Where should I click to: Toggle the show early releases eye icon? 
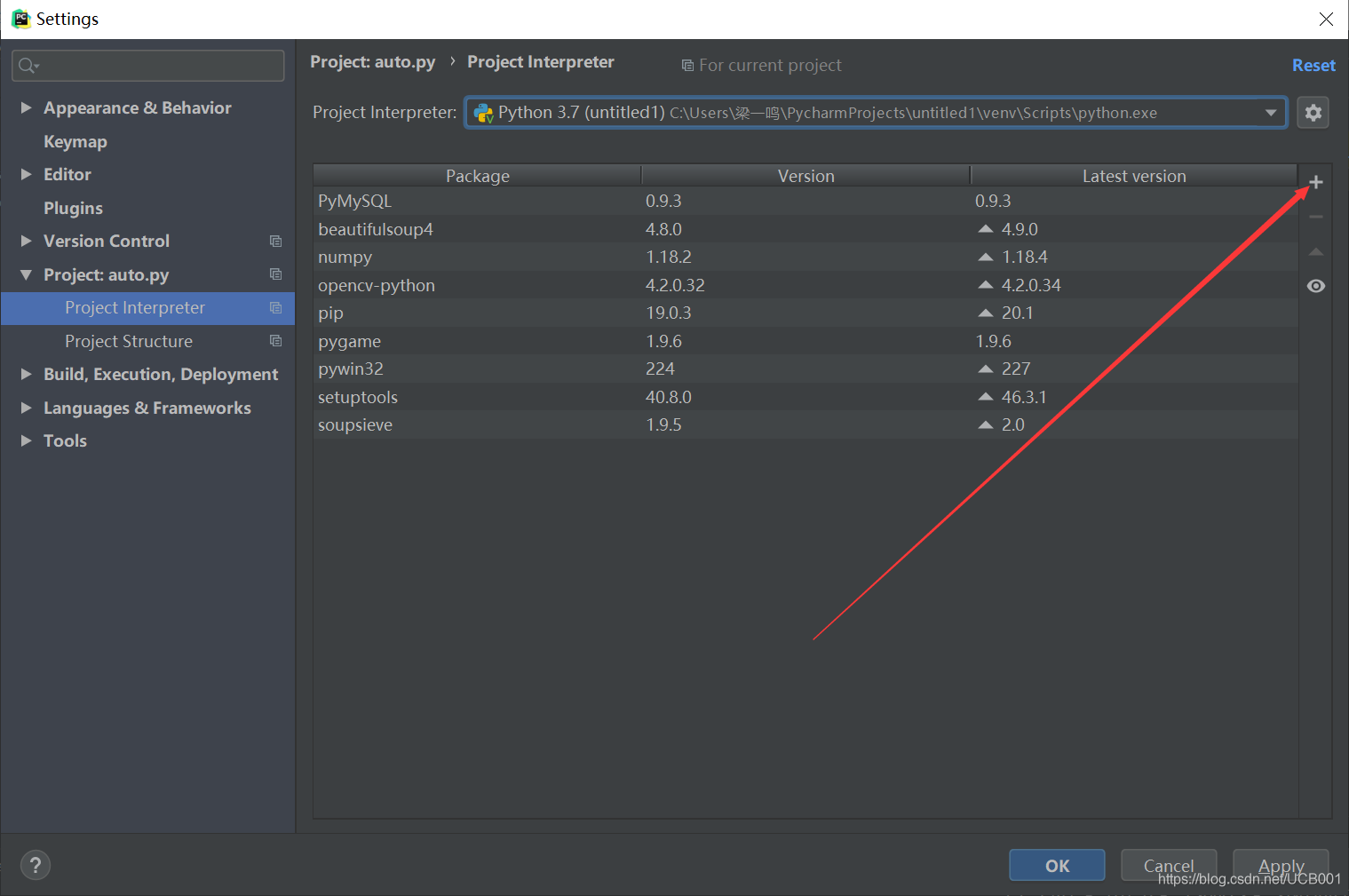click(1316, 286)
